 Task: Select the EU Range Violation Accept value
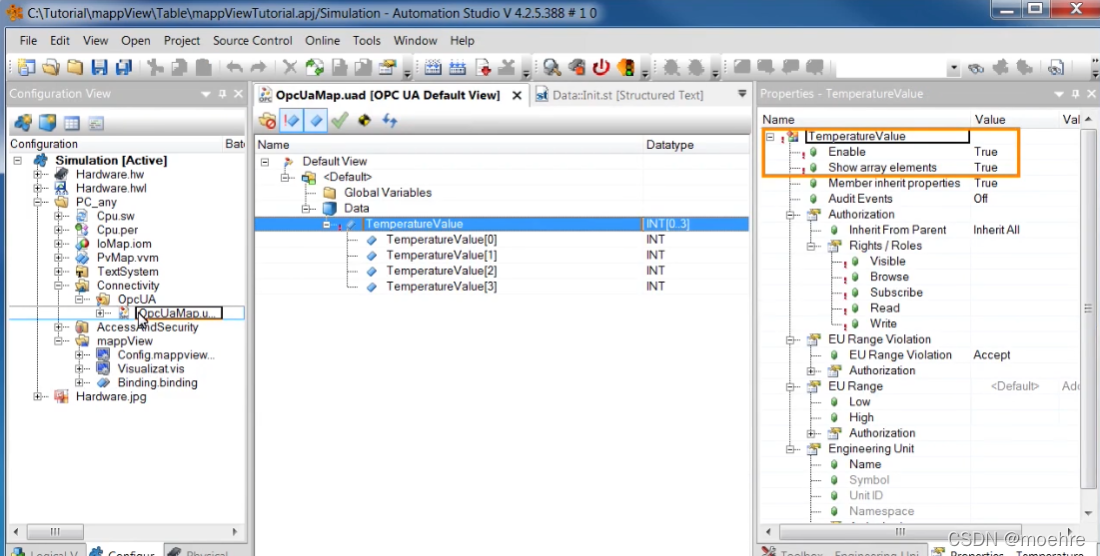coord(991,355)
